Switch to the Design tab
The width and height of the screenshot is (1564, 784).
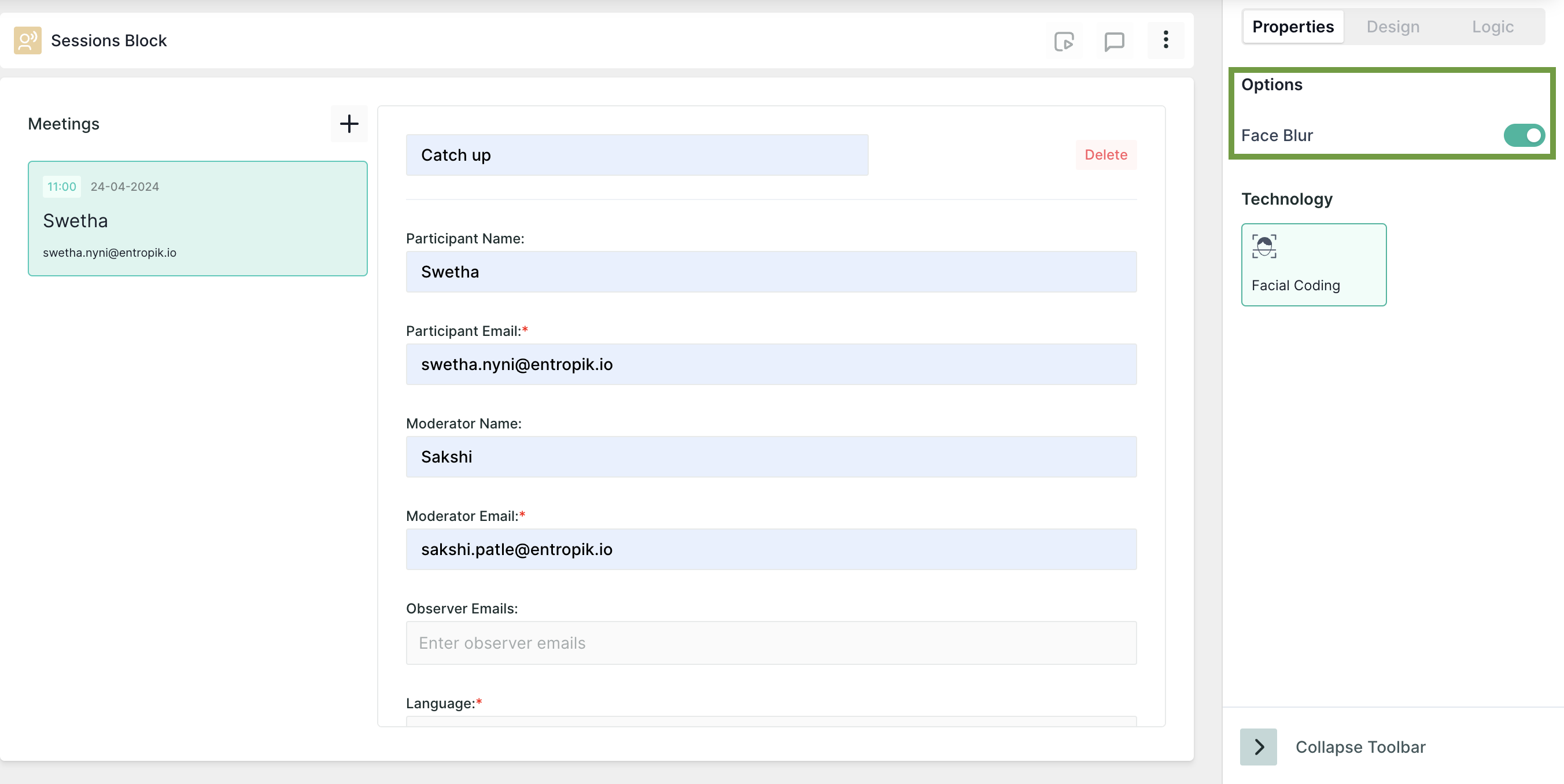pos(1393,27)
